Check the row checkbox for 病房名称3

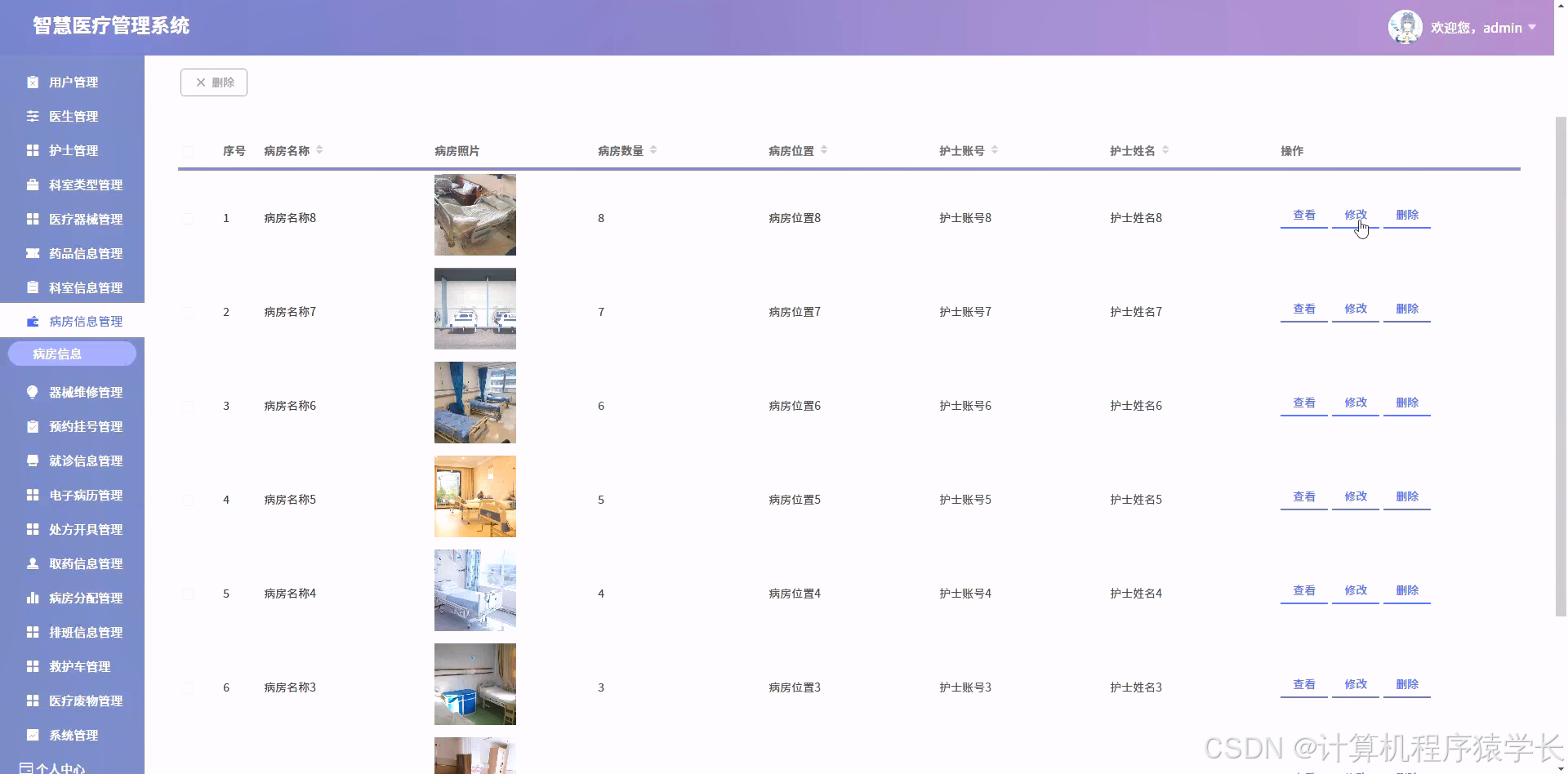point(188,687)
